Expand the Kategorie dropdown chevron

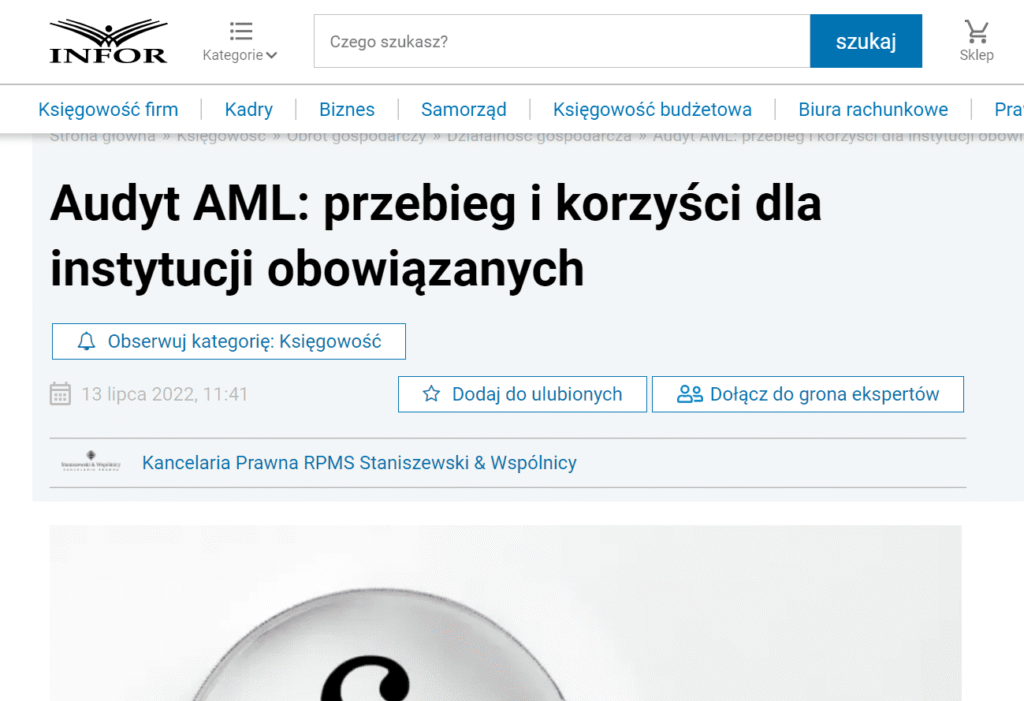[272, 56]
